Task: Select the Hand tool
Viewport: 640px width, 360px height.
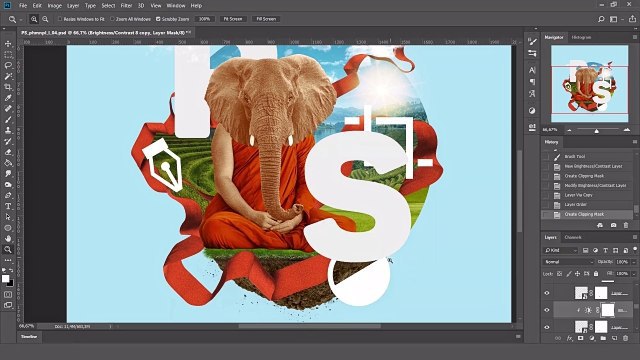Action: point(8,238)
